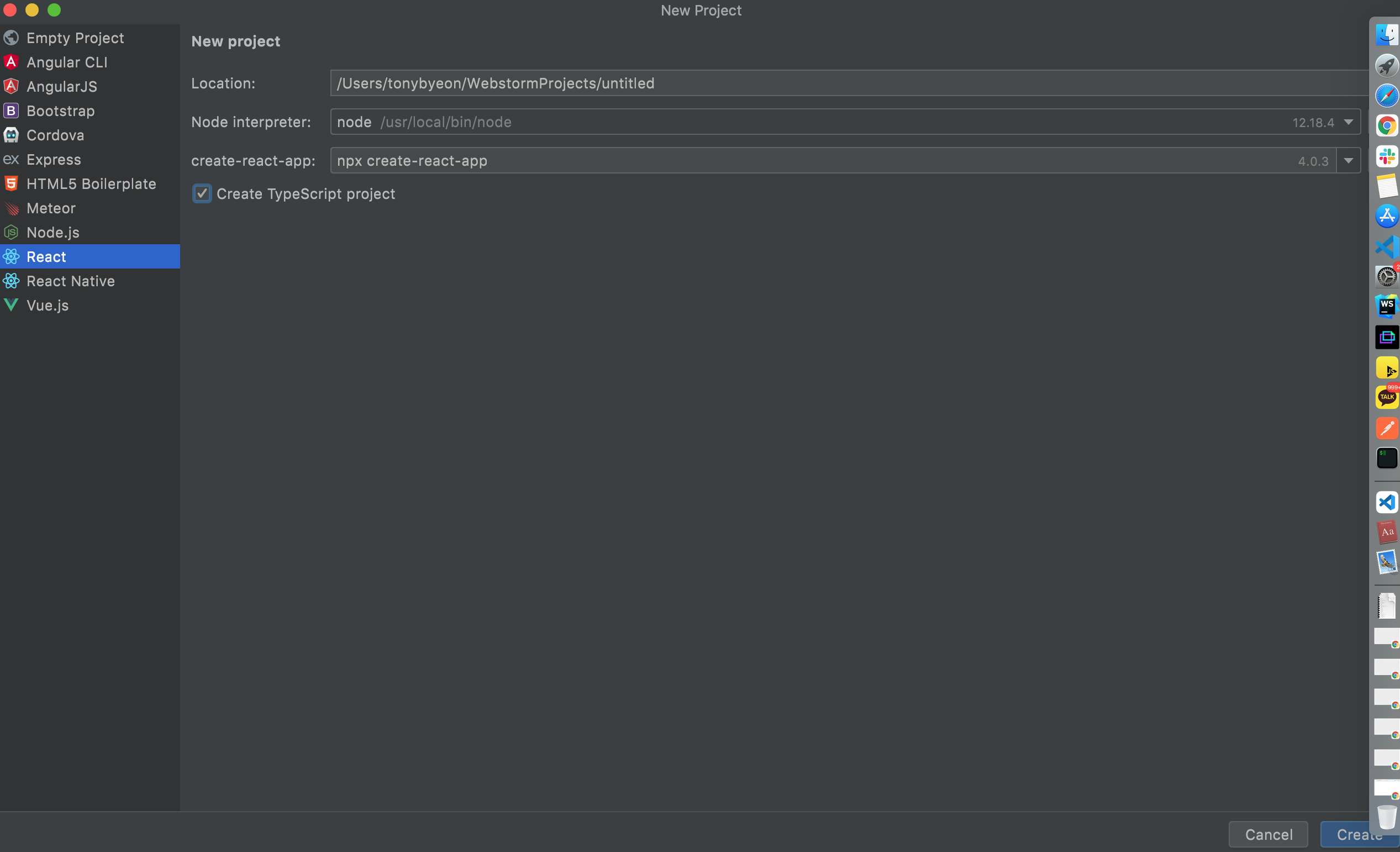Expand the Node interpreter dropdown arrow
1400x852 pixels.
tap(1348, 122)
